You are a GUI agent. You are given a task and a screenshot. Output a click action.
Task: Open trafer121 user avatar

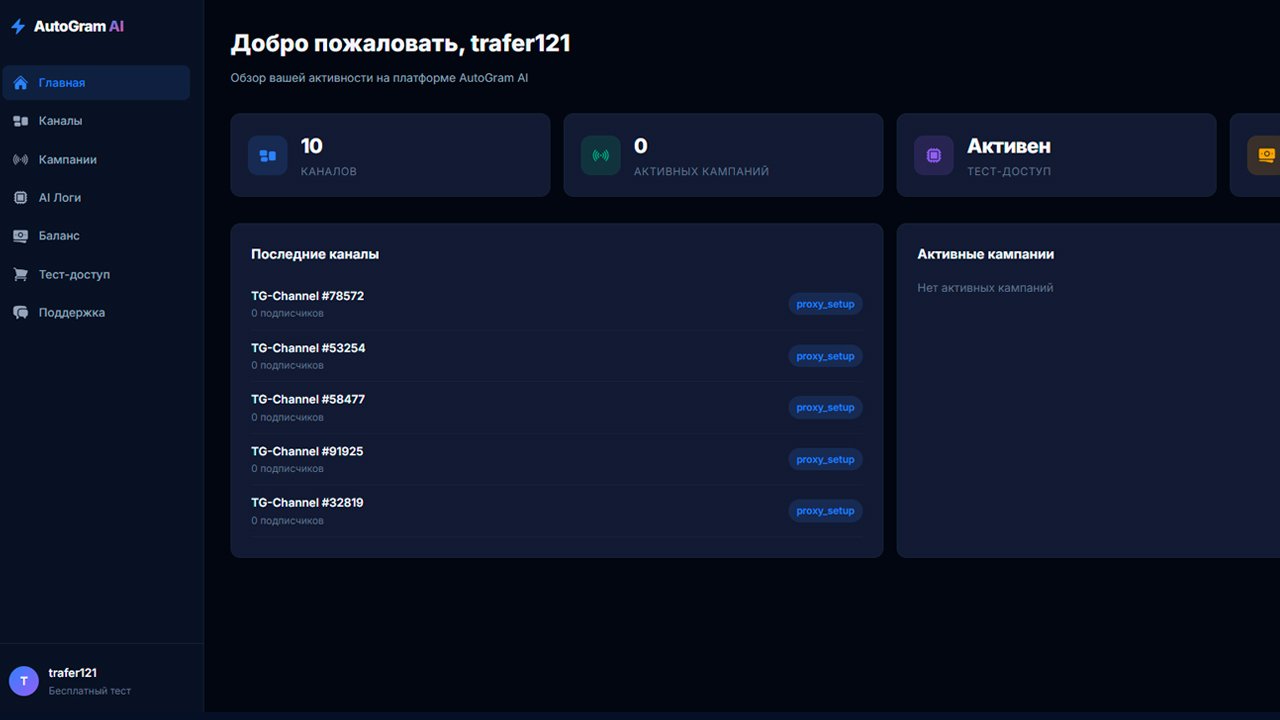[x=24, y=681]
